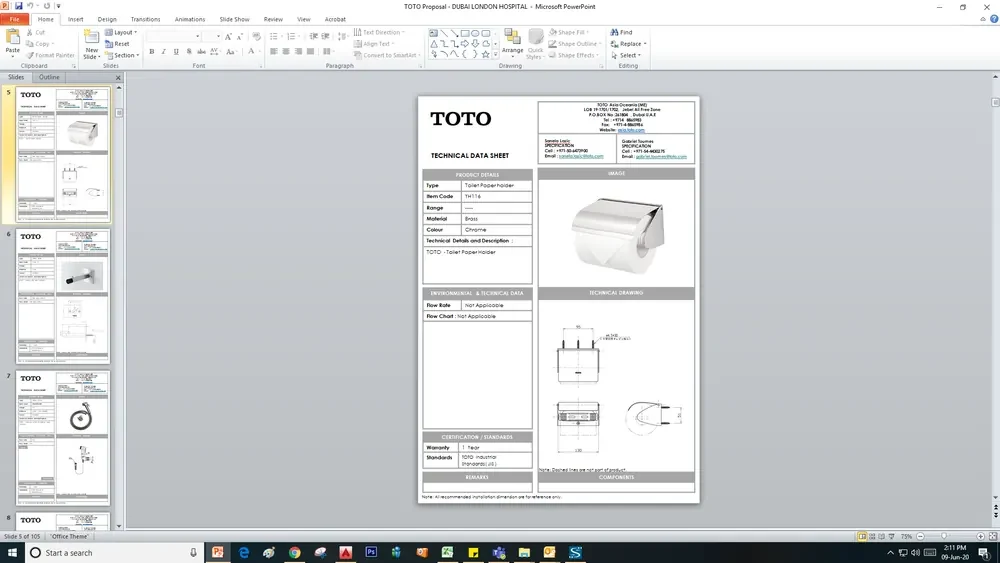Open the Section dropdown
The width and height of the screenshot is (1000, 563).
click(x=122, y=55)
